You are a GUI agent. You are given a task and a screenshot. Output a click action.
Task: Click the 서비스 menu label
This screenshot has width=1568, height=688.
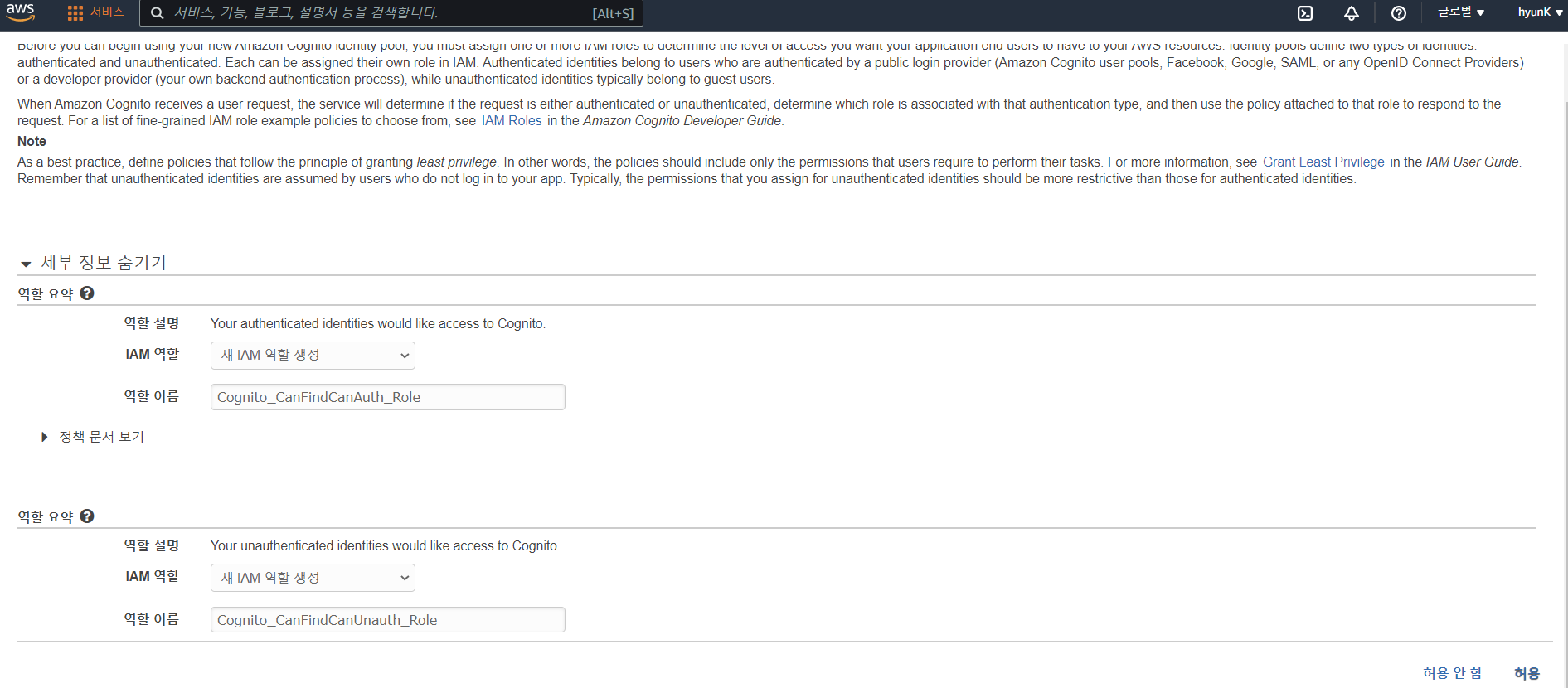(107, 12)
